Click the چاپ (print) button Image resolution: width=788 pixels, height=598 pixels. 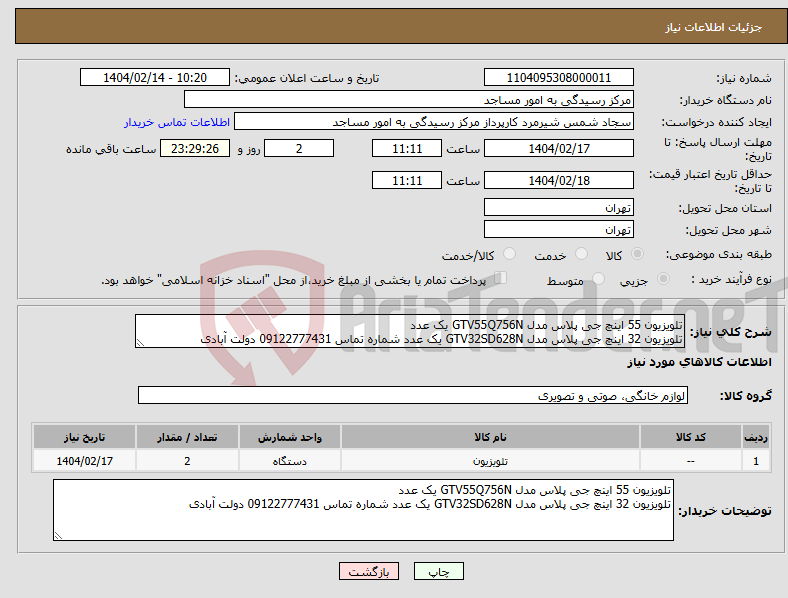pyautogui.click(x=438, y=571)
